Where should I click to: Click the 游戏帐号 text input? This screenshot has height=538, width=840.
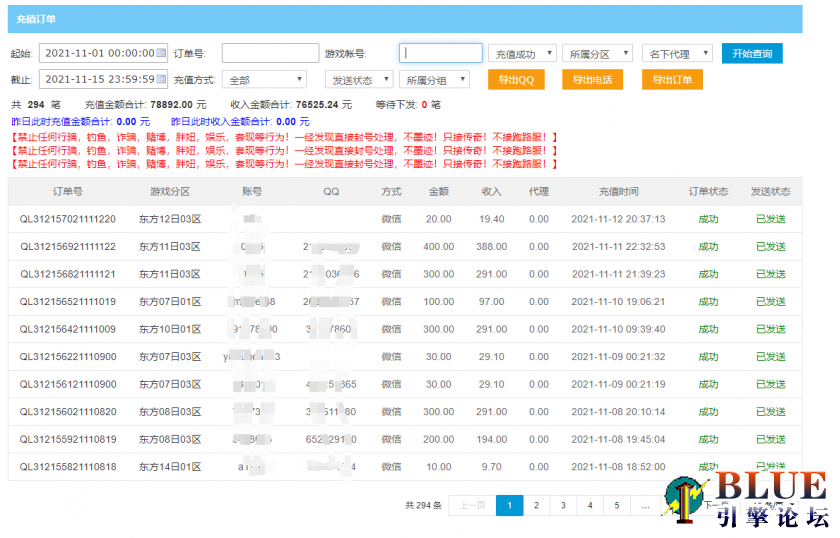[x=441, y=54]
